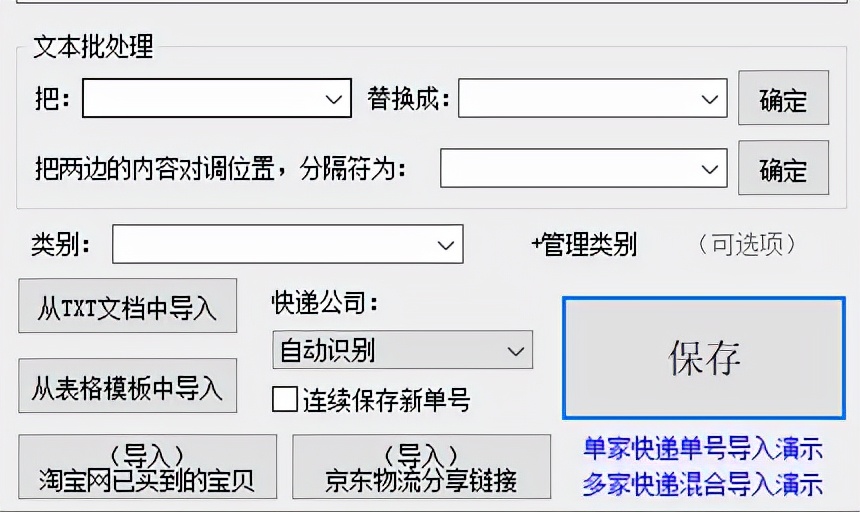Image resolution: width=860 pixels, height=512 pixels.
Task: Click 确定 next to 替换成 field
Action: coord(783,98)
